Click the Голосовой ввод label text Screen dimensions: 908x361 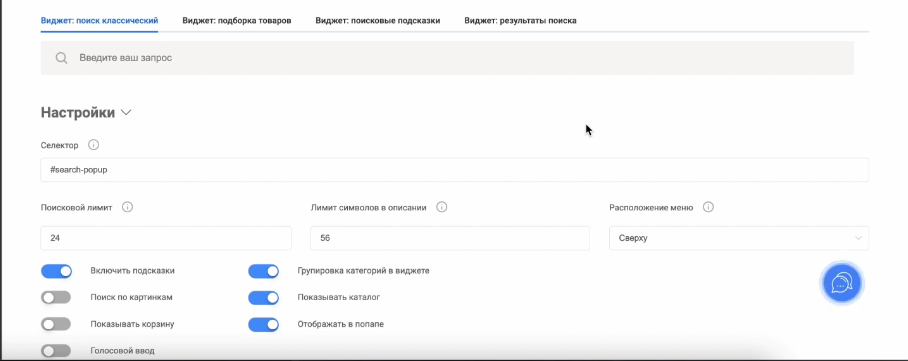point(122,351)
